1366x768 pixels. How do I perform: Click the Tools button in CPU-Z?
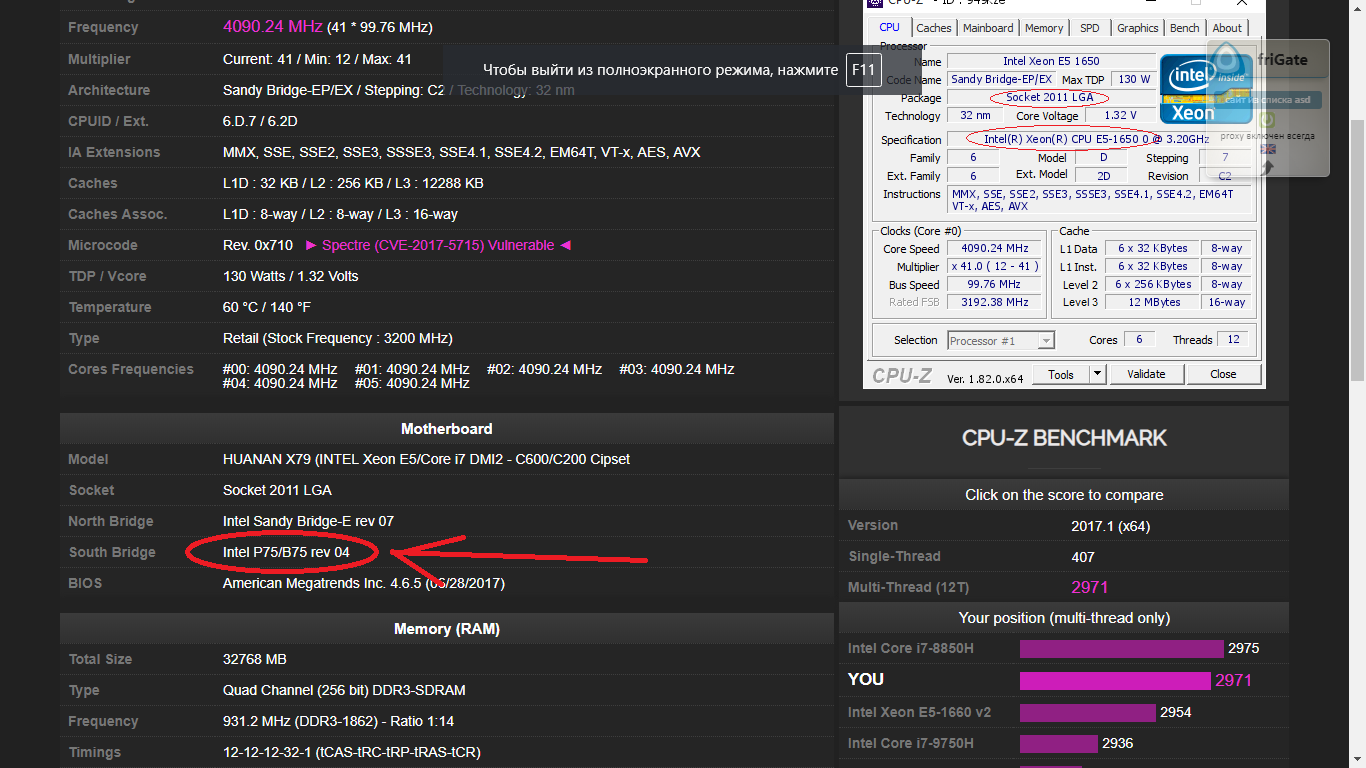click(x=1061, y=374)
